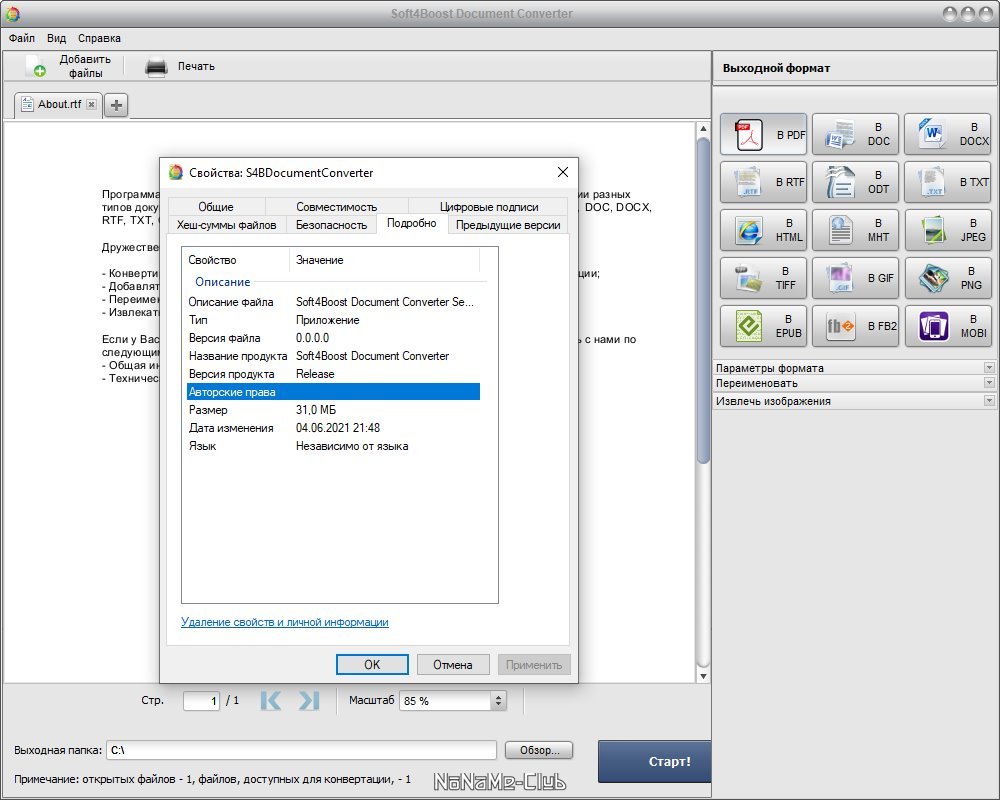Select the HTML output format icon
The width and height of the screenshot is (1000, 800).
pyautogui.click(x=763, y=230)
